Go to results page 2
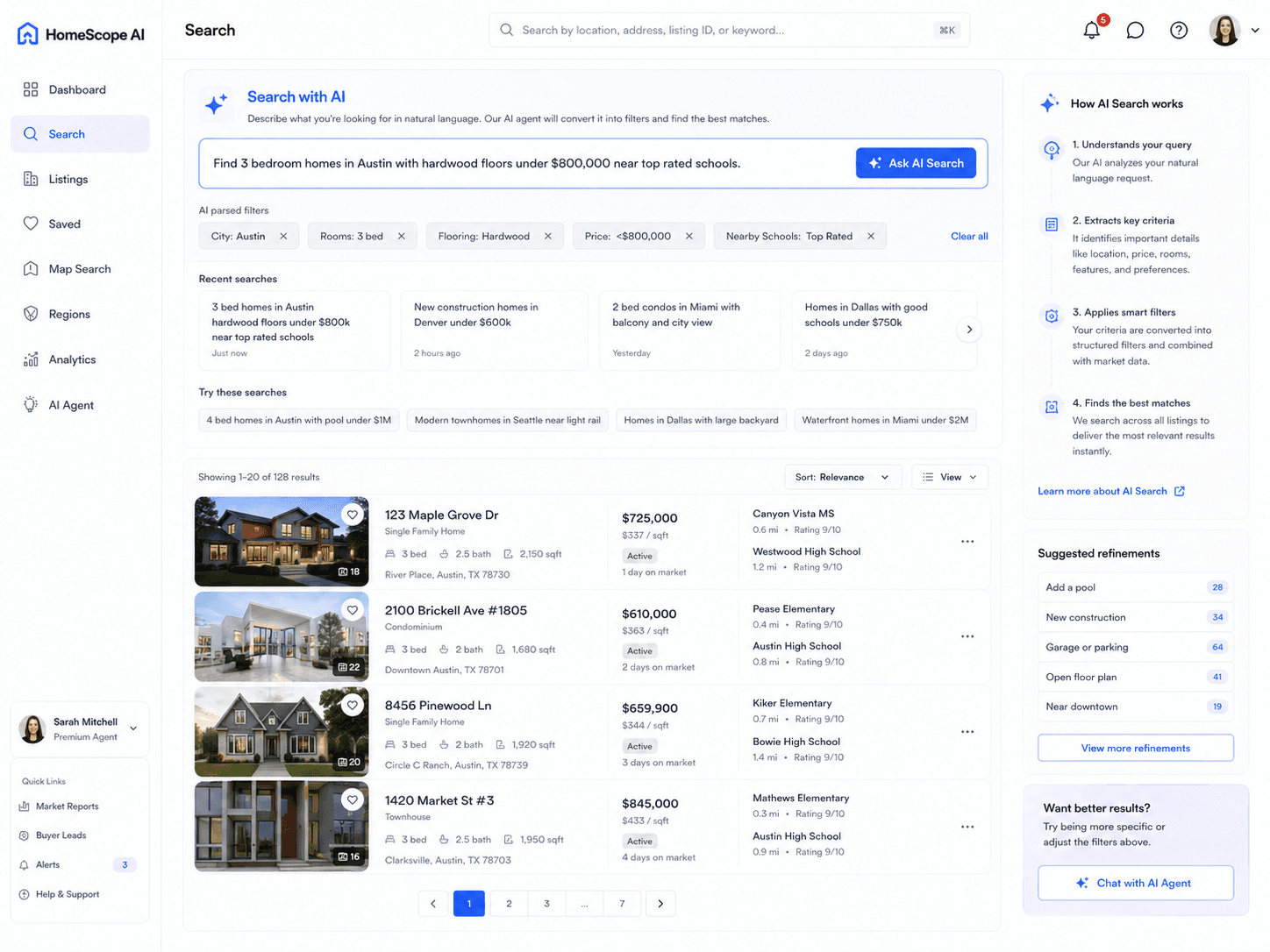The image size is (1270, 952). [x=509, y=904]
